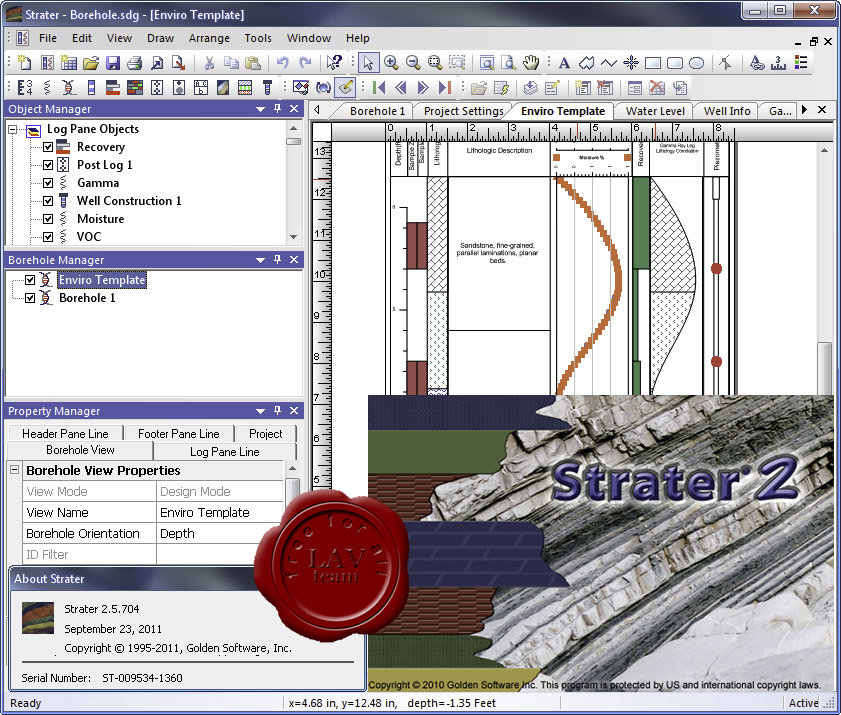The height and width of the screenshot is (715, 841).
Task: Save the project with the floppy disk icon
Action: [113, 63]
